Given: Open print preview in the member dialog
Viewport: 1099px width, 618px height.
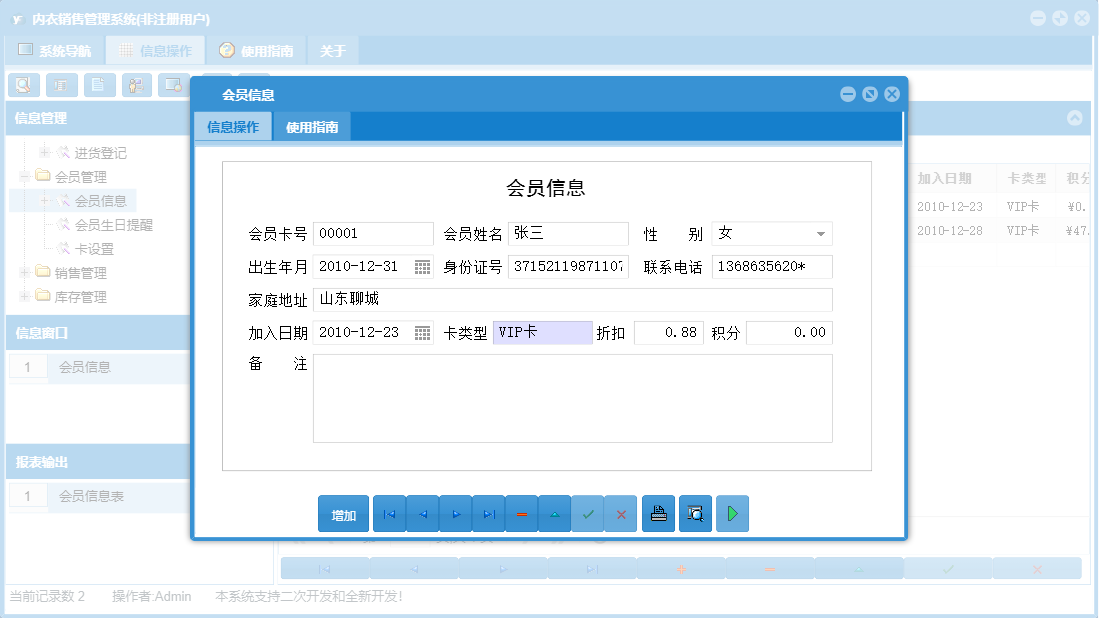Looking at the screenshot, I should pos(695,513).
